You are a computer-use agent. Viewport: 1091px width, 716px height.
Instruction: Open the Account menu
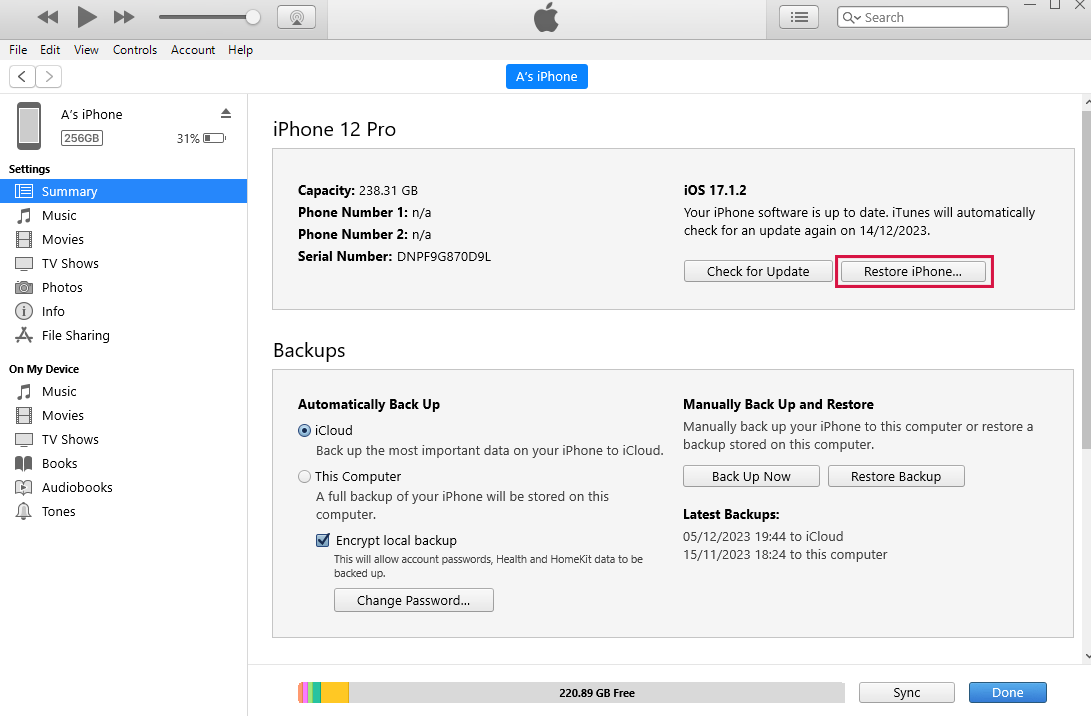pyautogui.click(x=193, y=50)
